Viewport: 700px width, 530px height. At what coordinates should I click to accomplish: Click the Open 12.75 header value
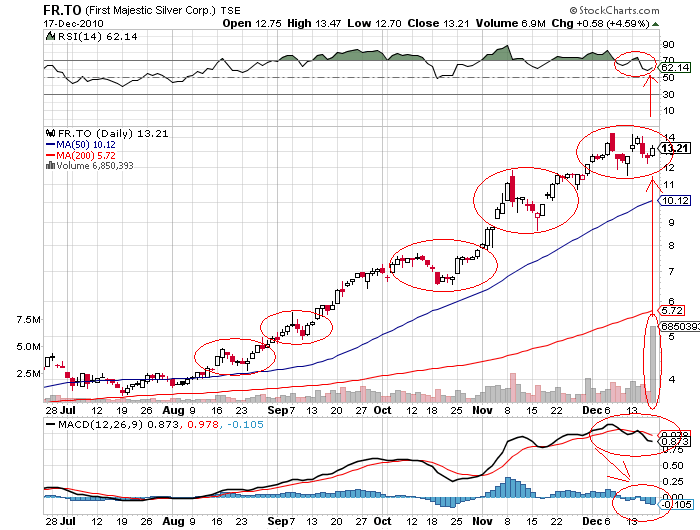(x=252, y=23)
